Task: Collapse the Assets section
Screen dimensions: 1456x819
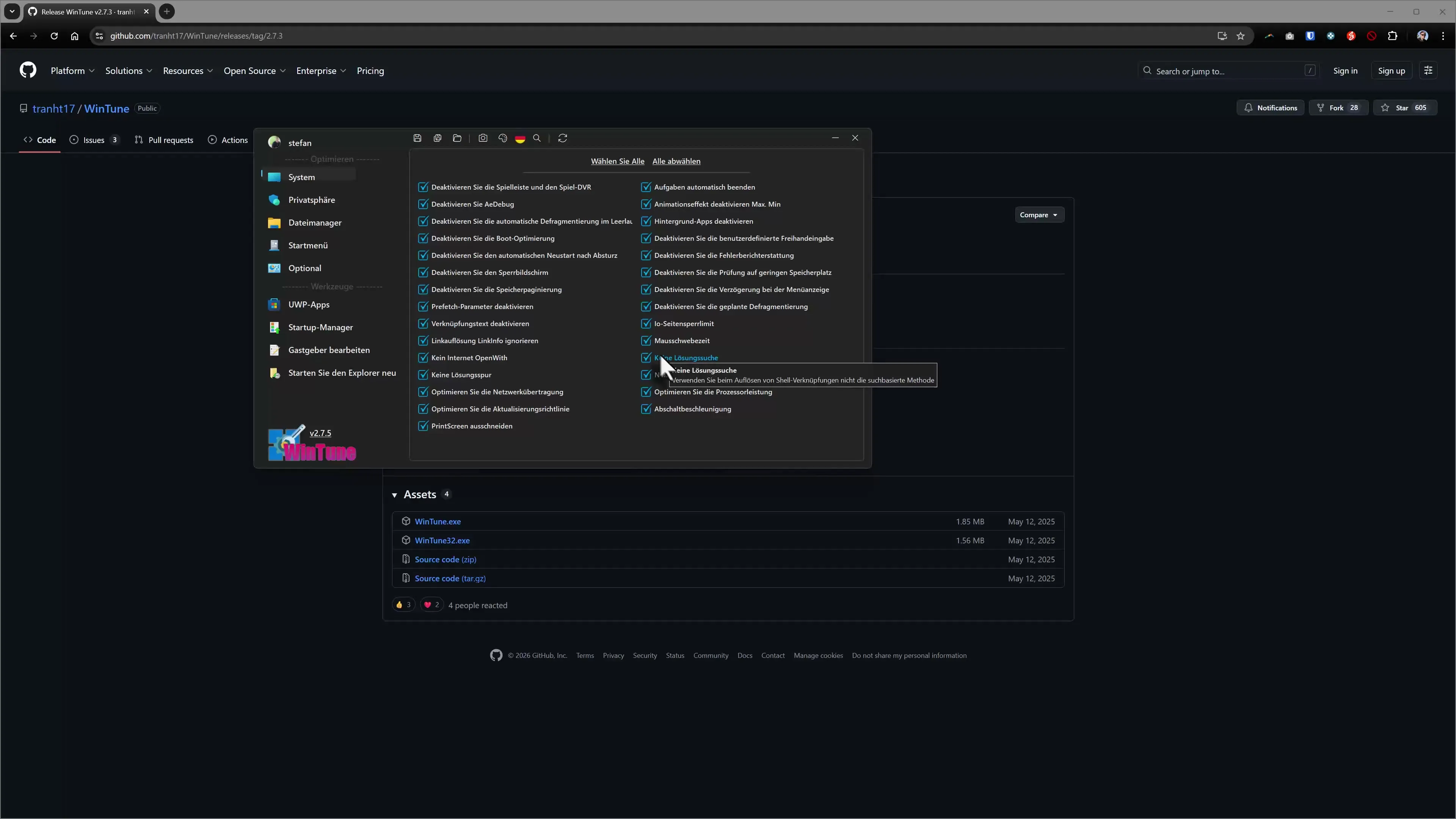Action: point(395,494)
